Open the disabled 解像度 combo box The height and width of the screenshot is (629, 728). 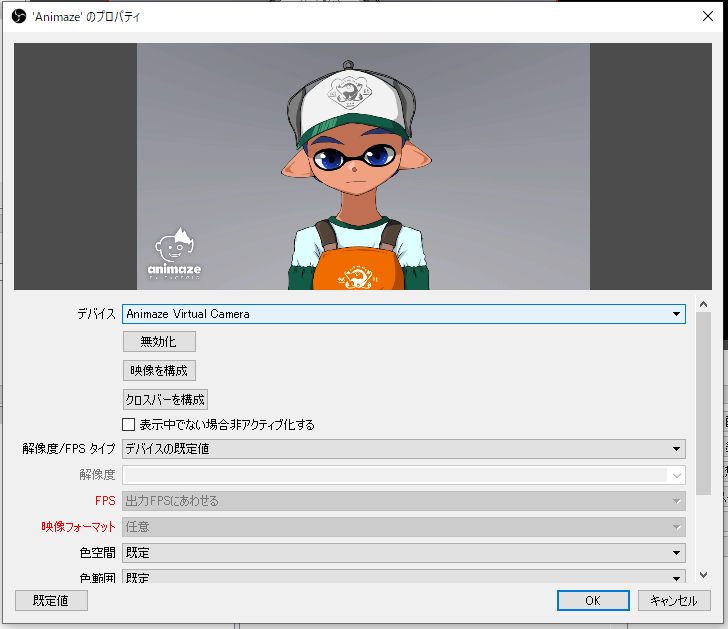pyautogui.click(x=403, y=475)
